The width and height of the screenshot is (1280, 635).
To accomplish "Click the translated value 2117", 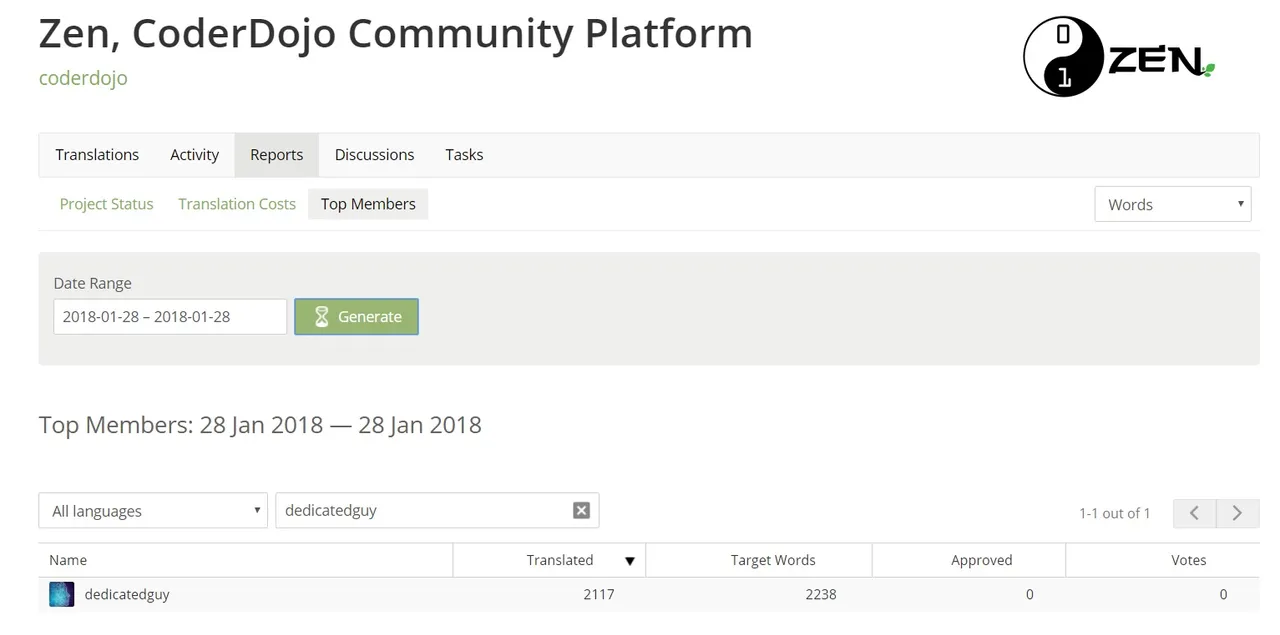I will pos(599,594).
